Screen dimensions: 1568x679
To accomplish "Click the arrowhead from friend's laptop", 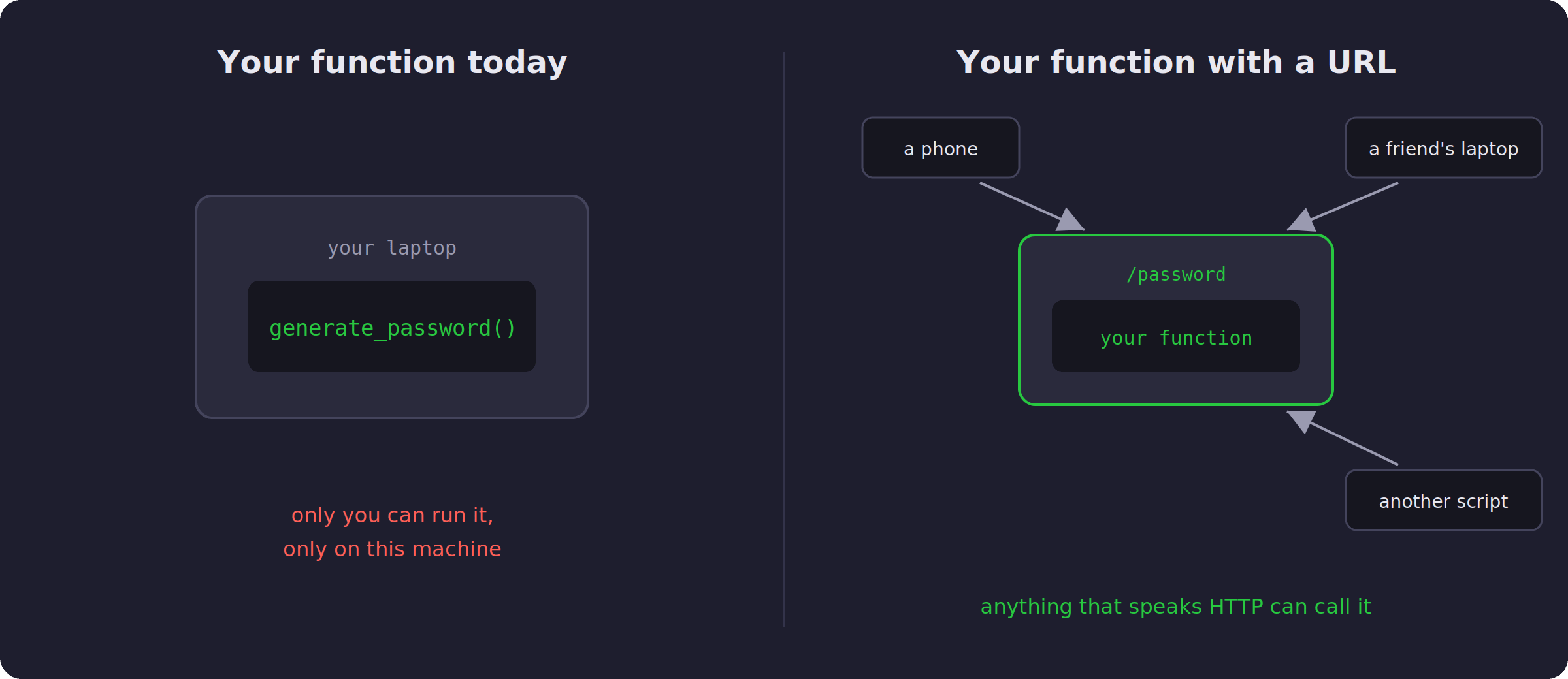I will (1301, 220).
